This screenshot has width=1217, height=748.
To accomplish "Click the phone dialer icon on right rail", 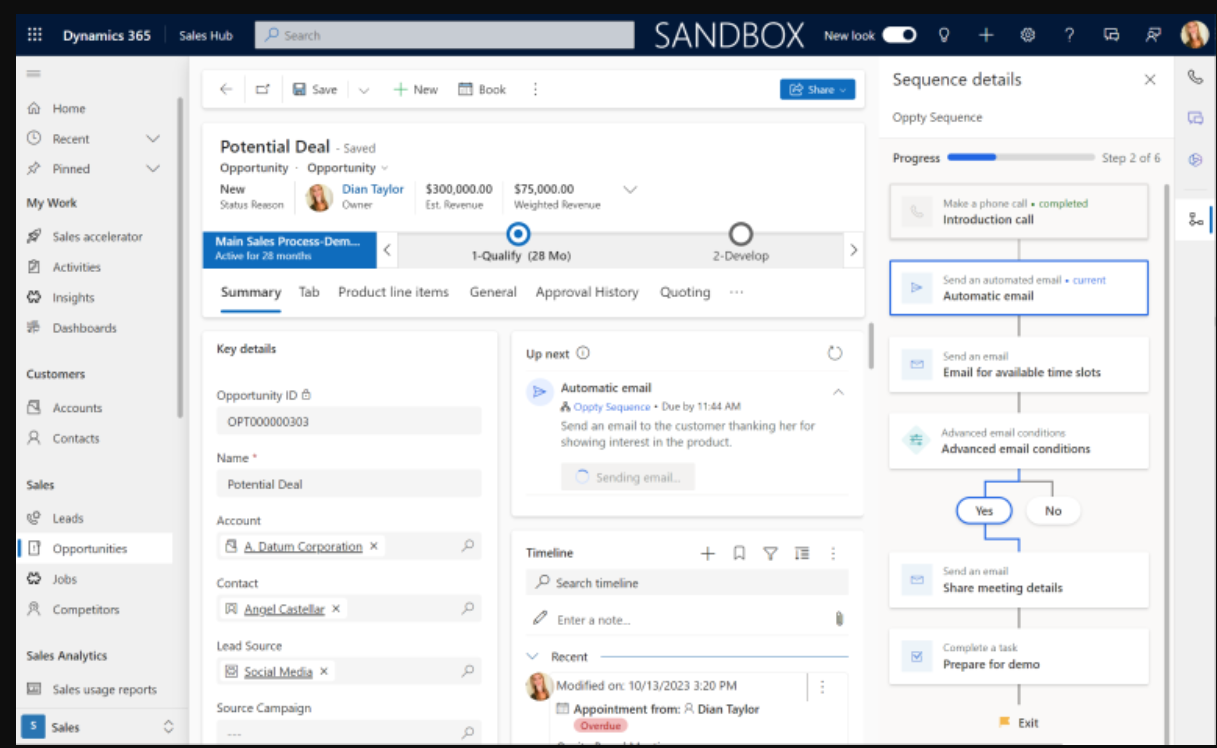I will tap(1195, 78).
